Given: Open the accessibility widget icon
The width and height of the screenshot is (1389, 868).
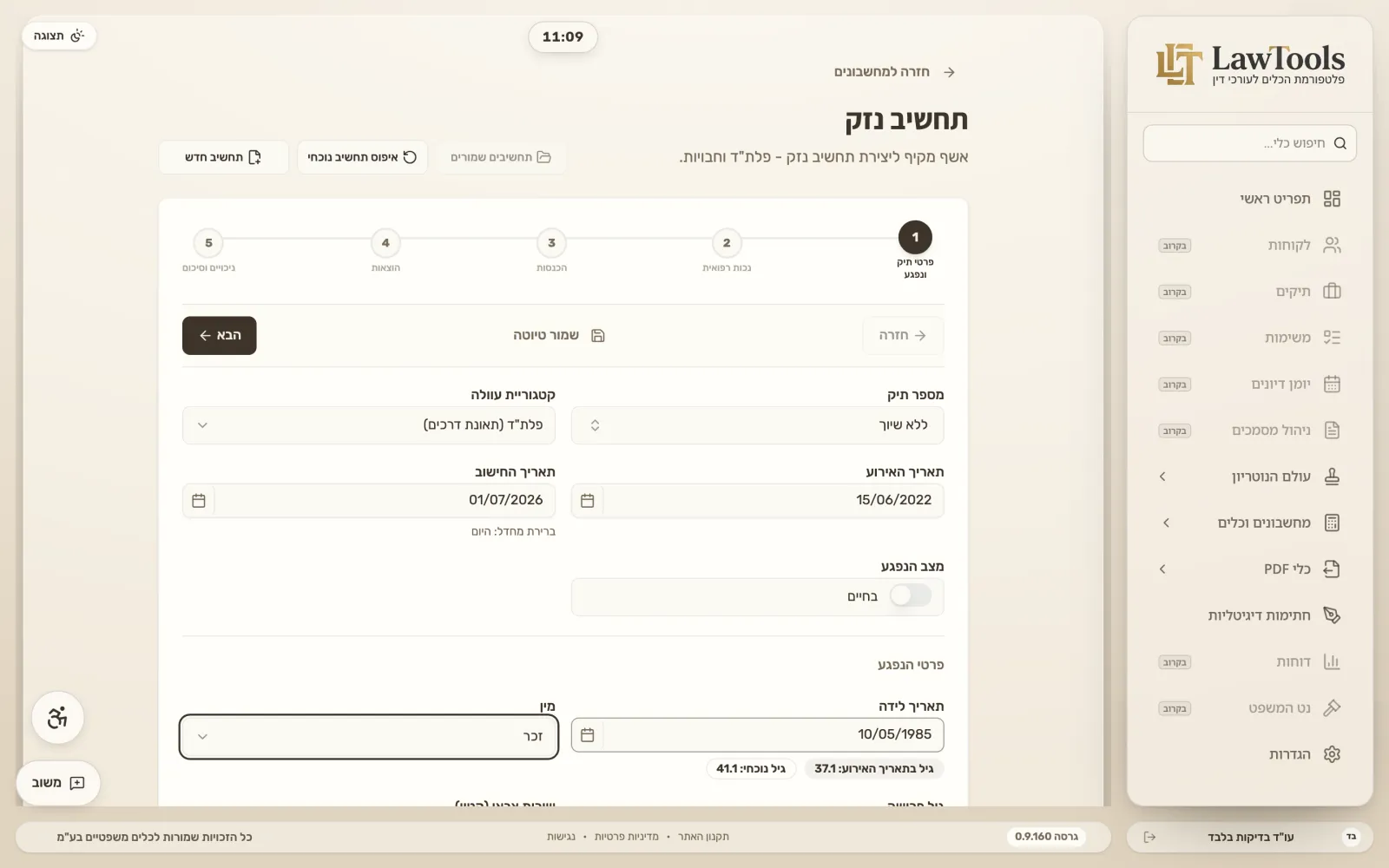Looking at the screenshot, I should tap(57, 718).
